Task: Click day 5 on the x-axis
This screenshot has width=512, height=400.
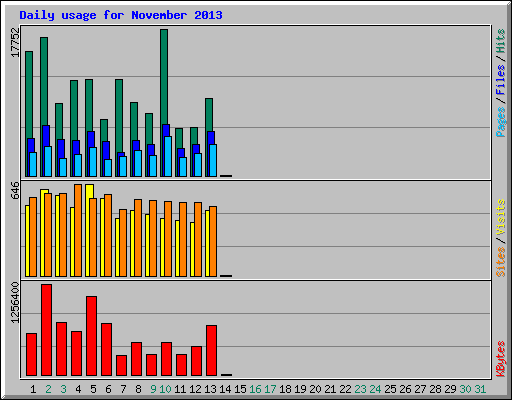Action: point(93,389)
